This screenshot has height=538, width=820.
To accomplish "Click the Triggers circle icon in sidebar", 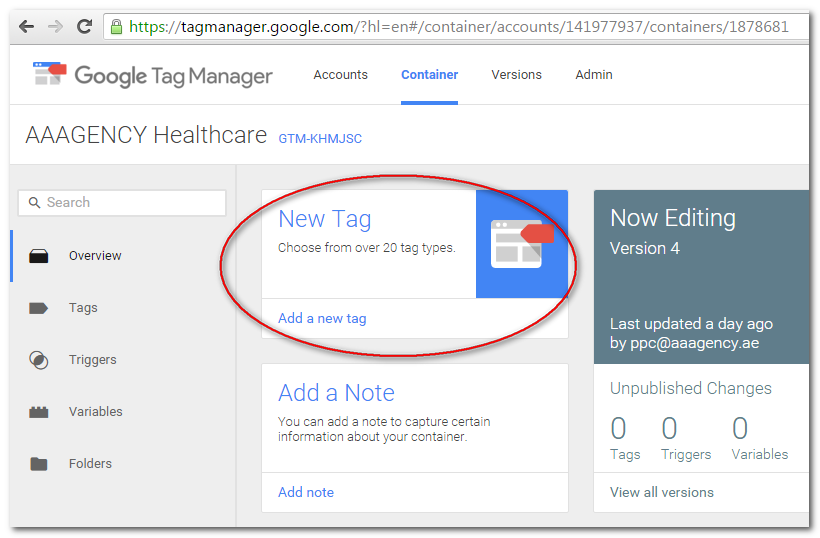I will click(39, 360).
